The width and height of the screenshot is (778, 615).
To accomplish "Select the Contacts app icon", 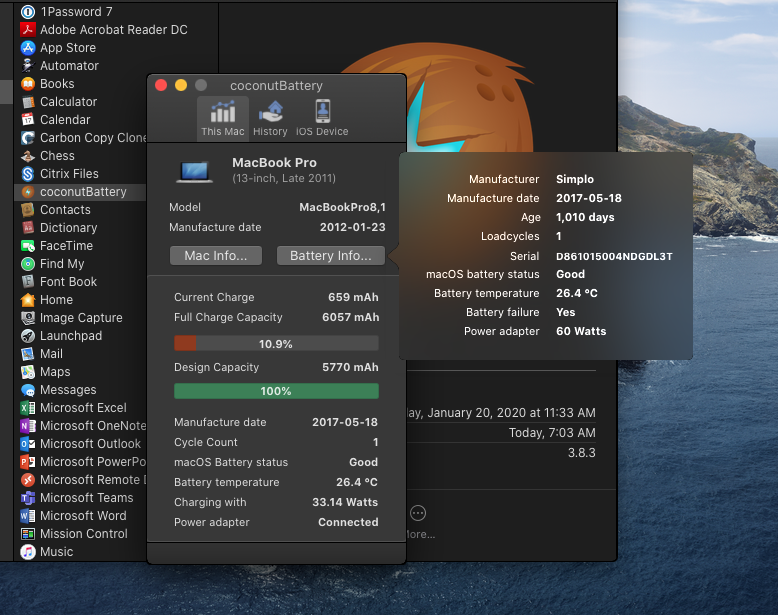I will [28, 209].
